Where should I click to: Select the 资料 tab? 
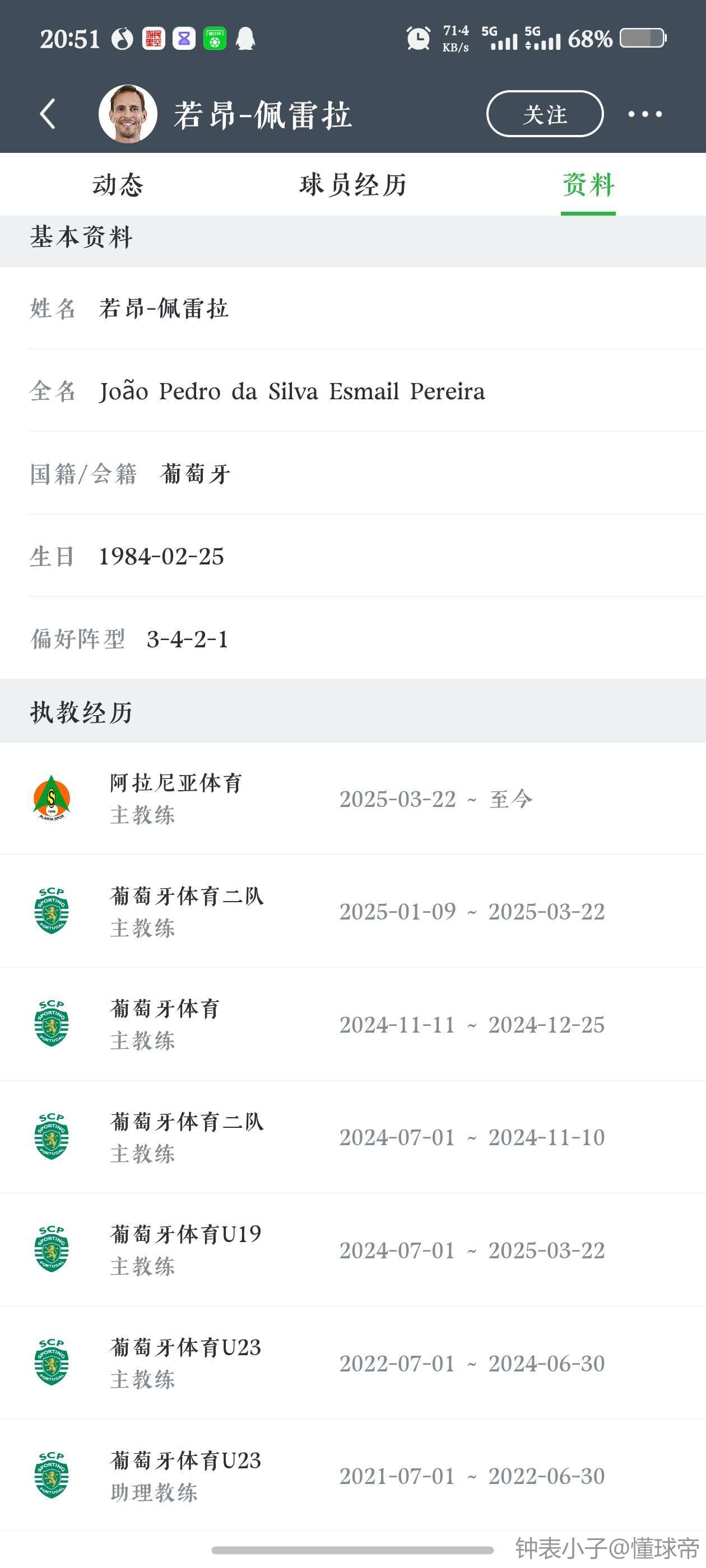(588, 184)
